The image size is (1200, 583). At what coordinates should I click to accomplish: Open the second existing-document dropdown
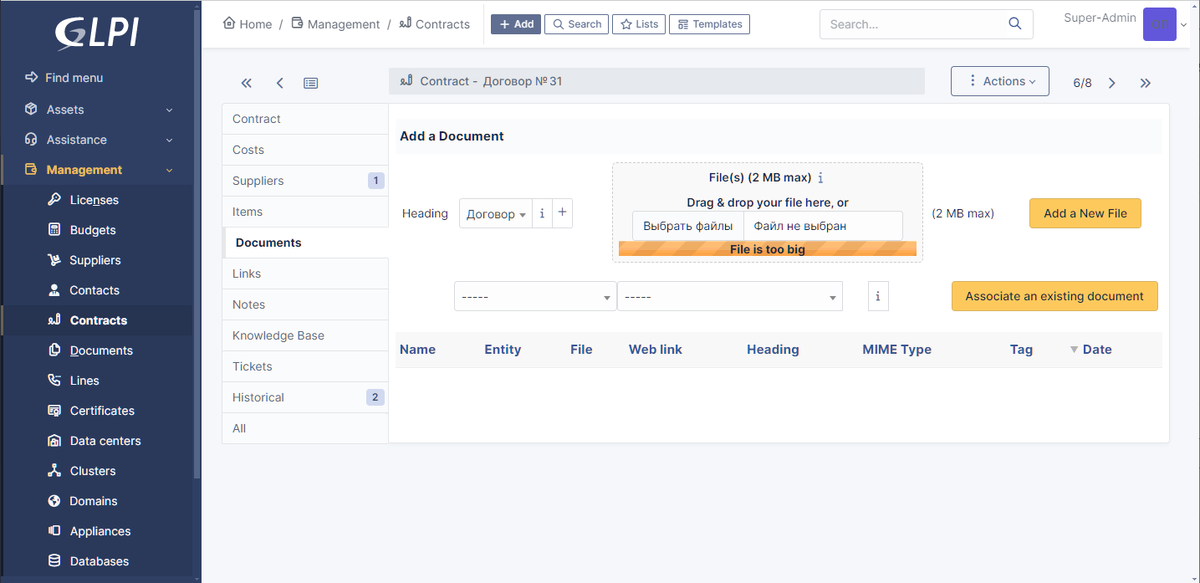730,297
